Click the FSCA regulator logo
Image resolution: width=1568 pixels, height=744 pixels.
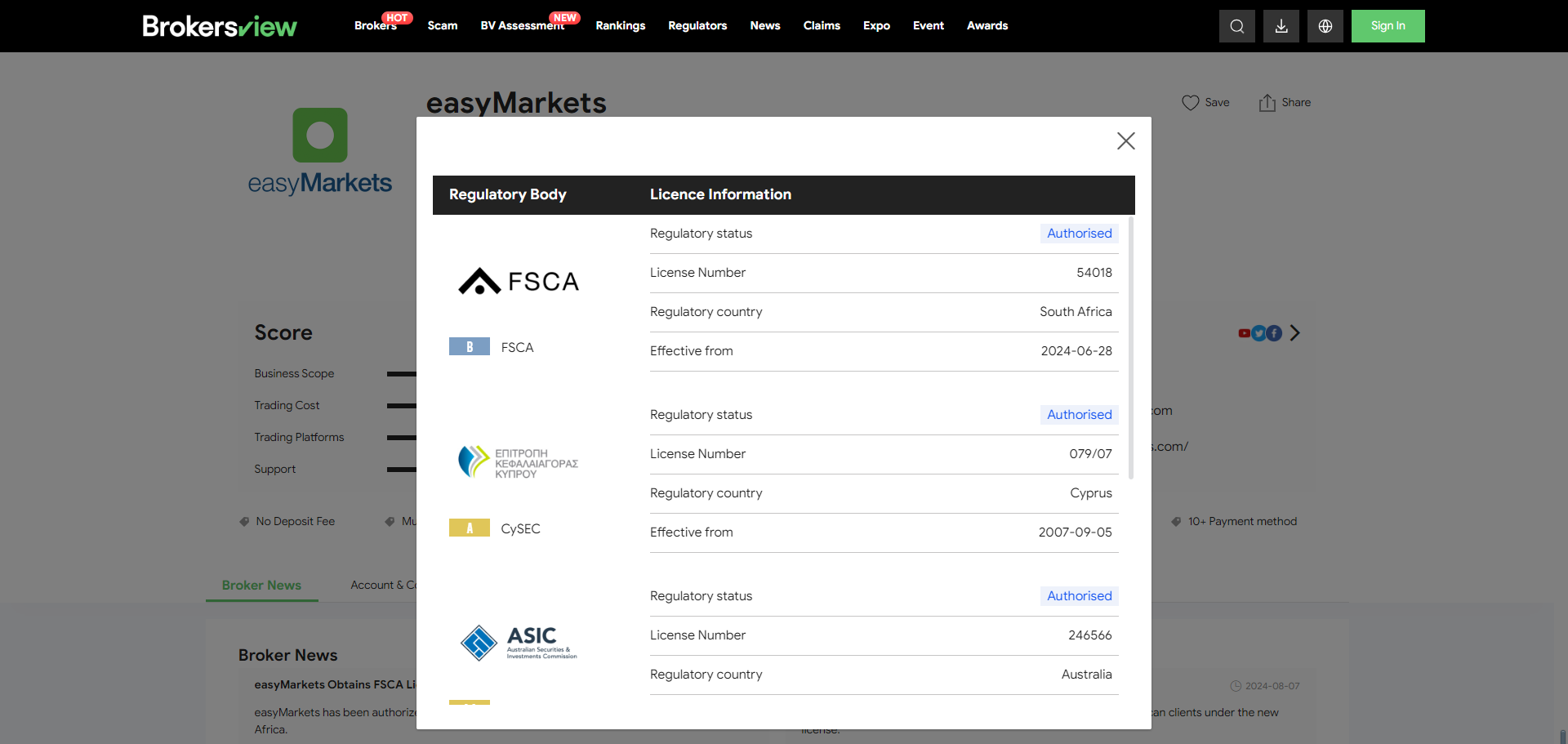[519, 282]
